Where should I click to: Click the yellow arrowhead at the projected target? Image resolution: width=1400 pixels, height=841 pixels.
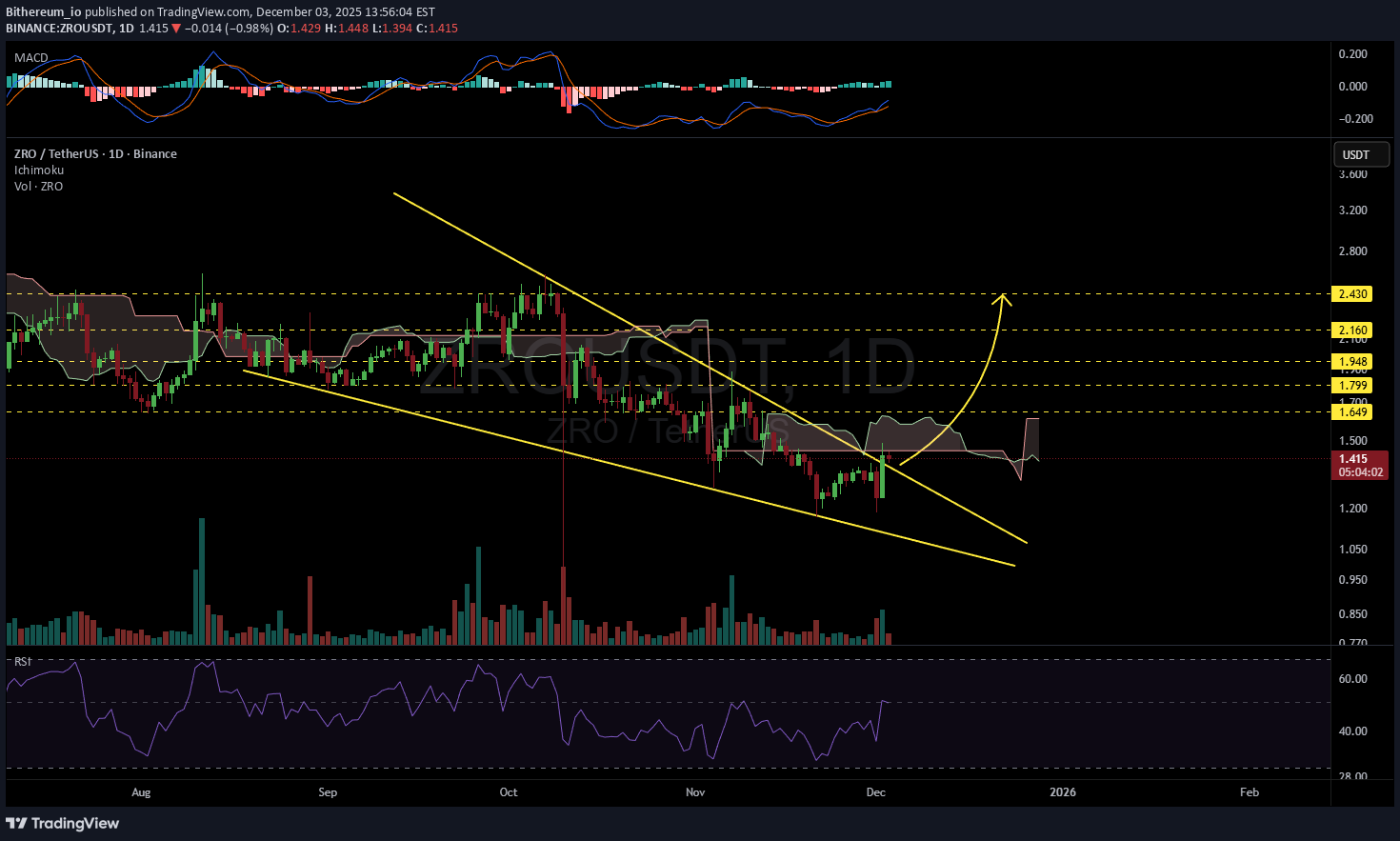[1002, 298]
